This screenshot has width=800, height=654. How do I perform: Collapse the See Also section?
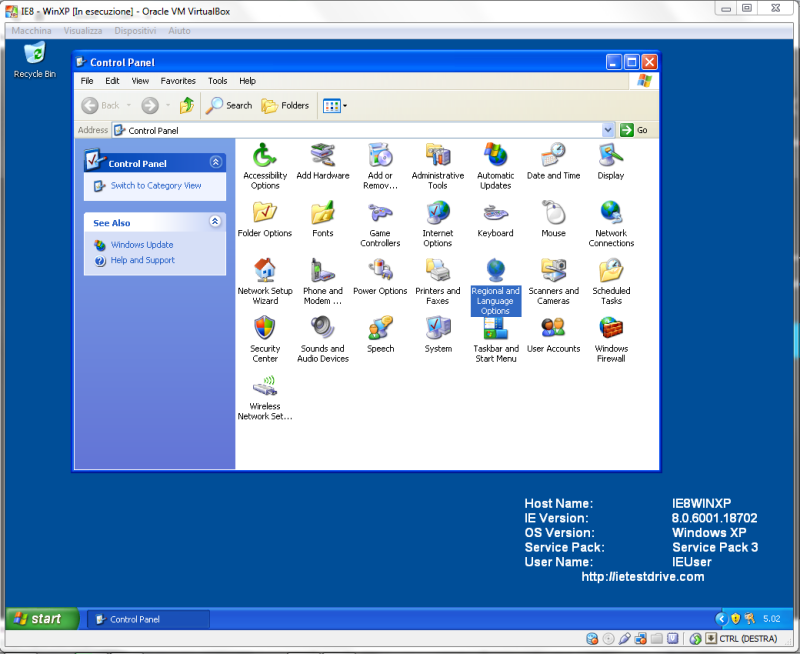[215, 221]
